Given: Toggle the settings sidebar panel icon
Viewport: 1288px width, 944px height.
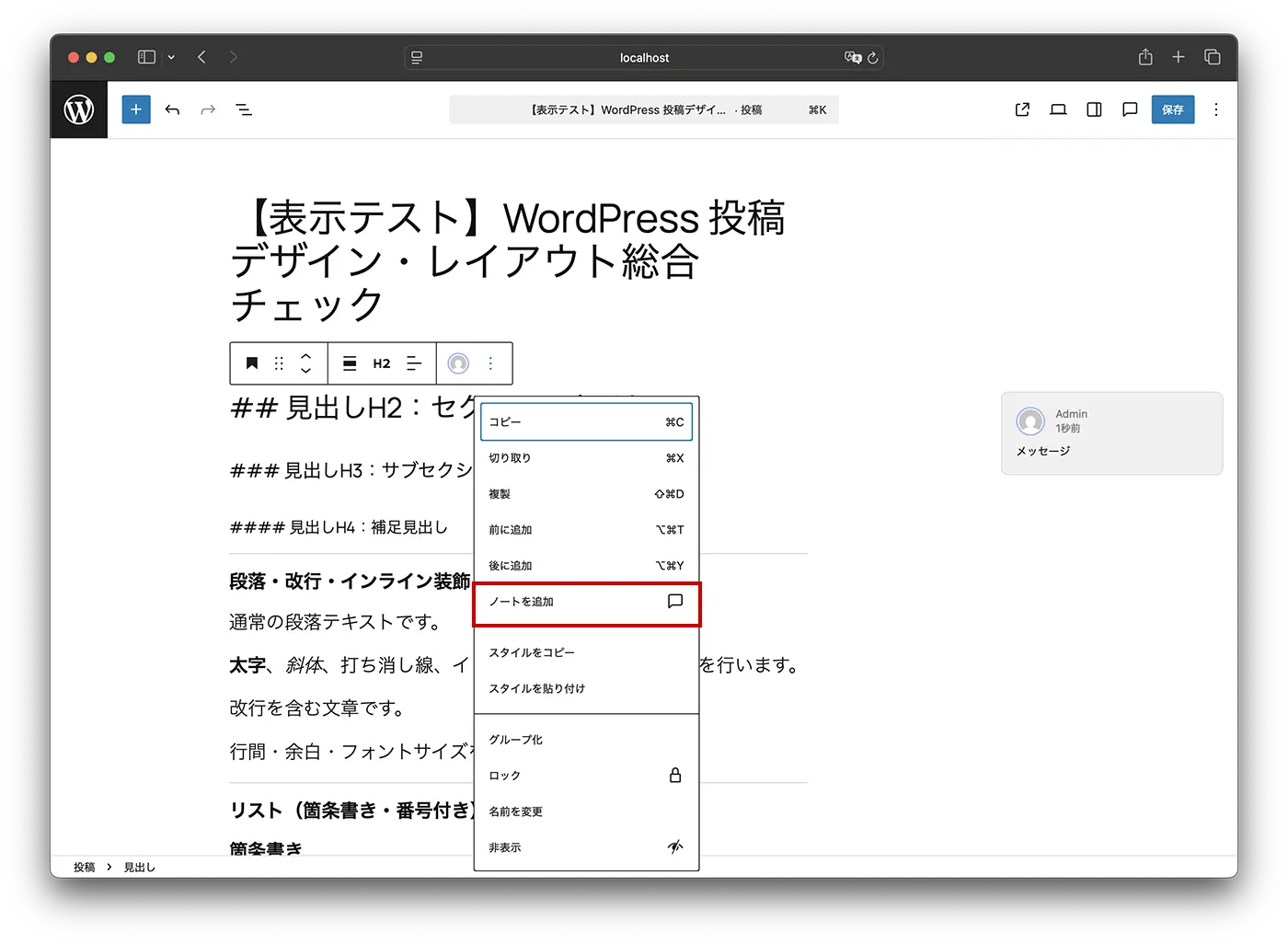Looking at the screenshot, I should coord(1093,109).
